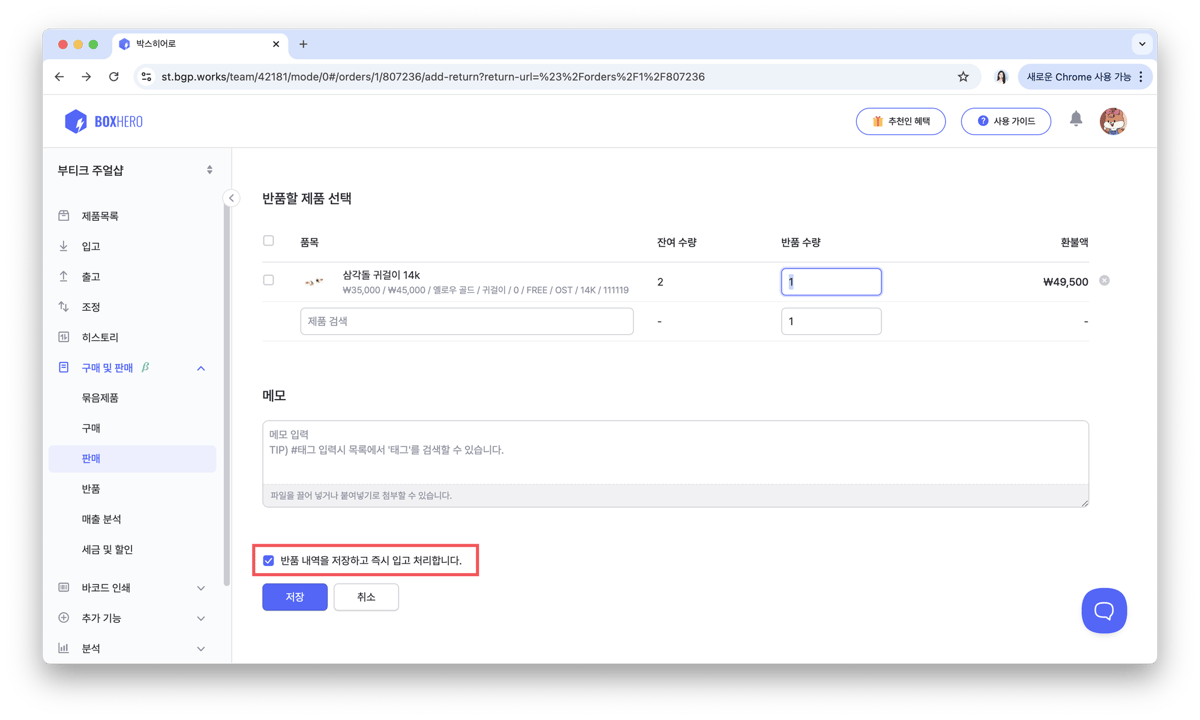Remove the 삼각돌 귀걸이 item row

[1104, 281]
